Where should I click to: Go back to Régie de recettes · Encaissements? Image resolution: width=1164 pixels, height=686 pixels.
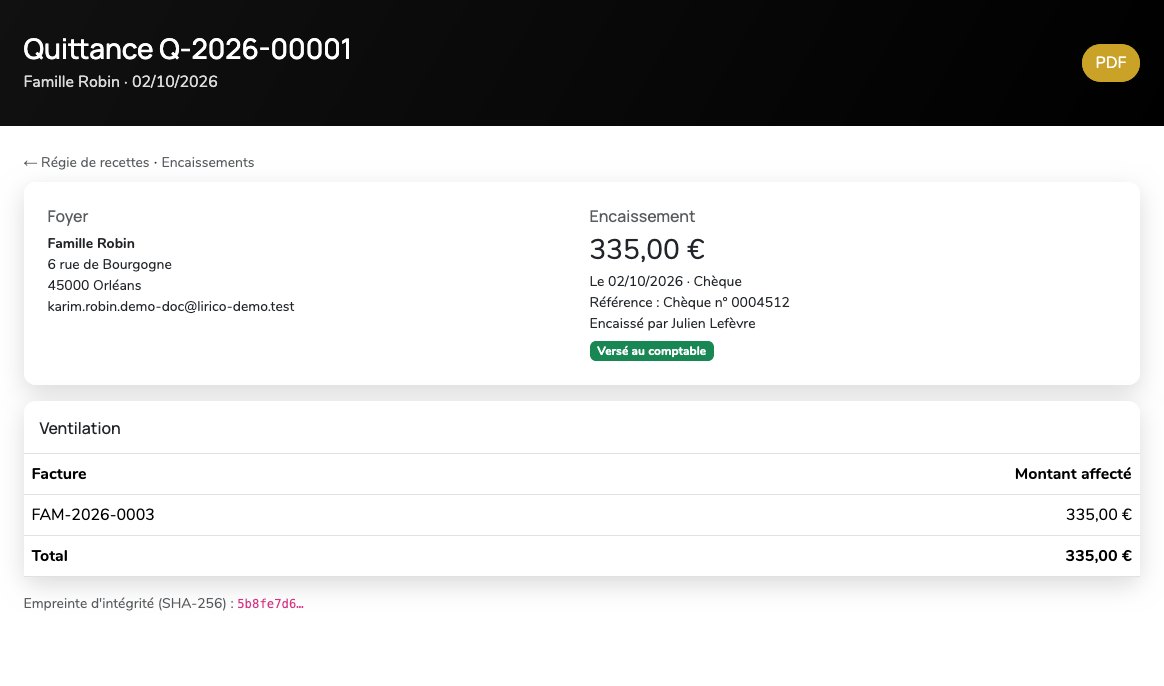[x=139, y=163]
